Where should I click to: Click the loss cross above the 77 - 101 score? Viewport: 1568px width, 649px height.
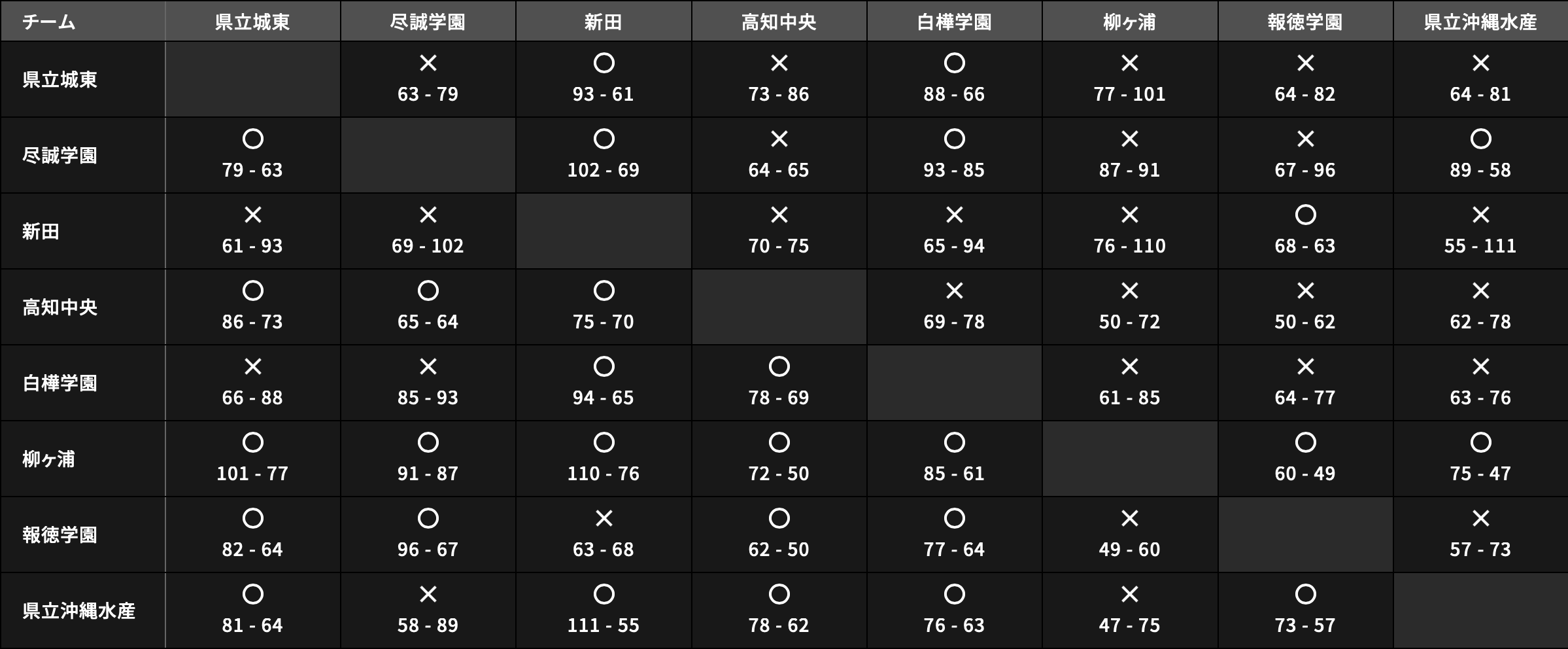pos(1130,63)
